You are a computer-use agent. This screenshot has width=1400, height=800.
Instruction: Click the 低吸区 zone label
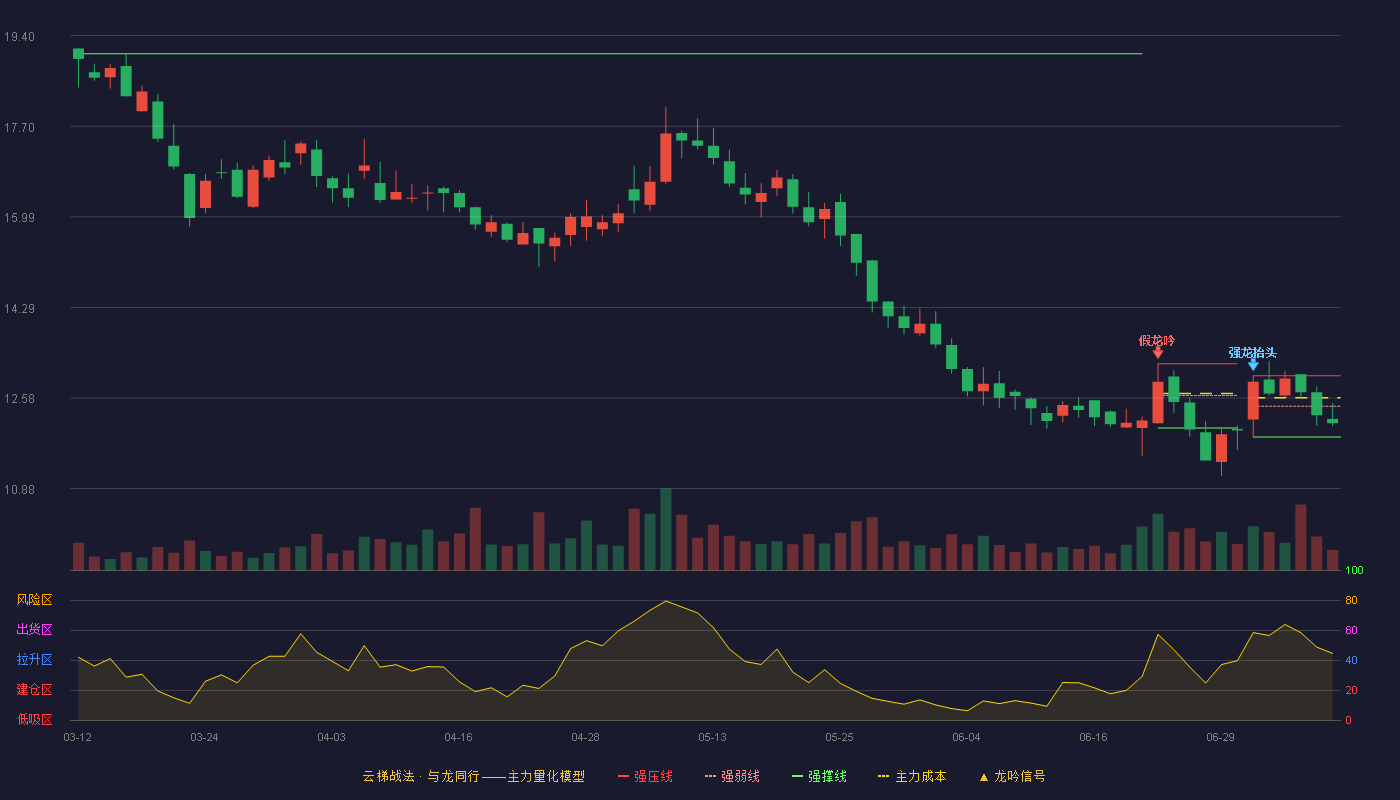point(35,719)
